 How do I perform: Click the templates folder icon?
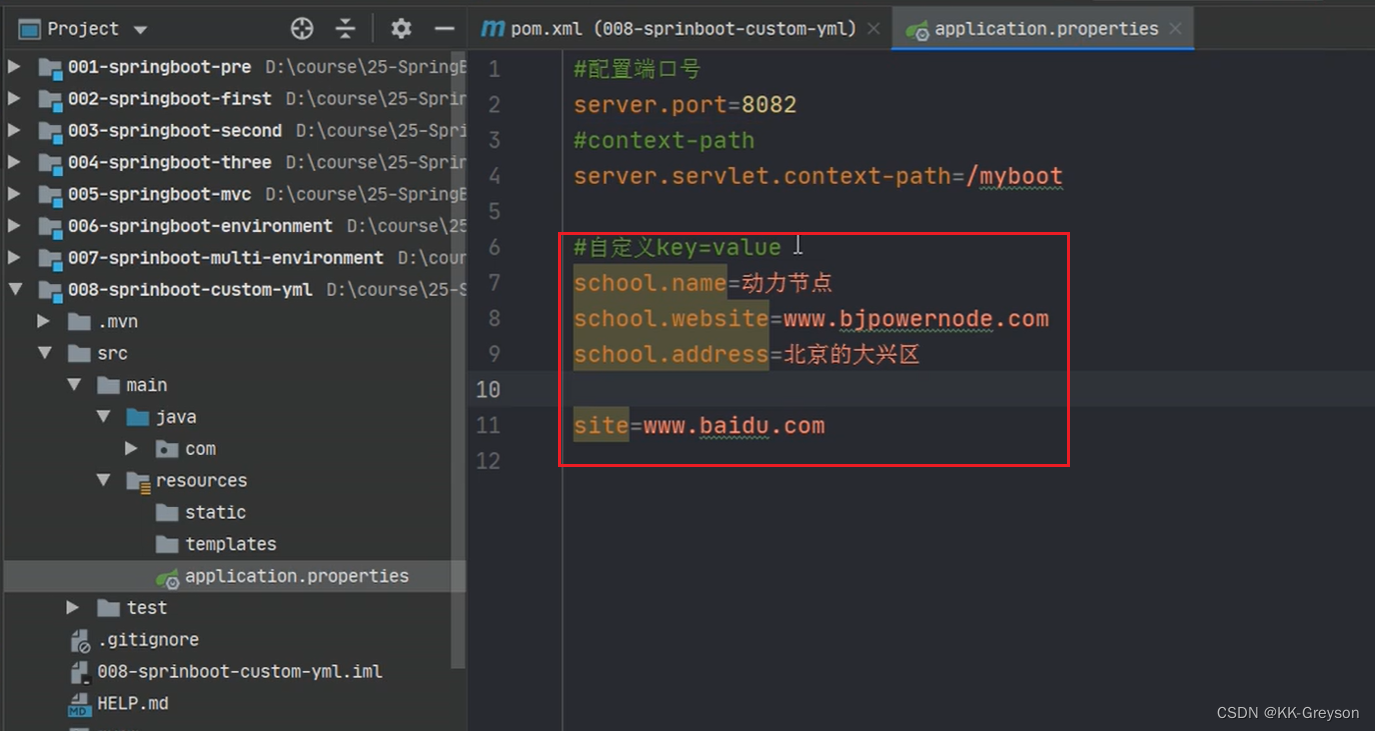point(167,544)
